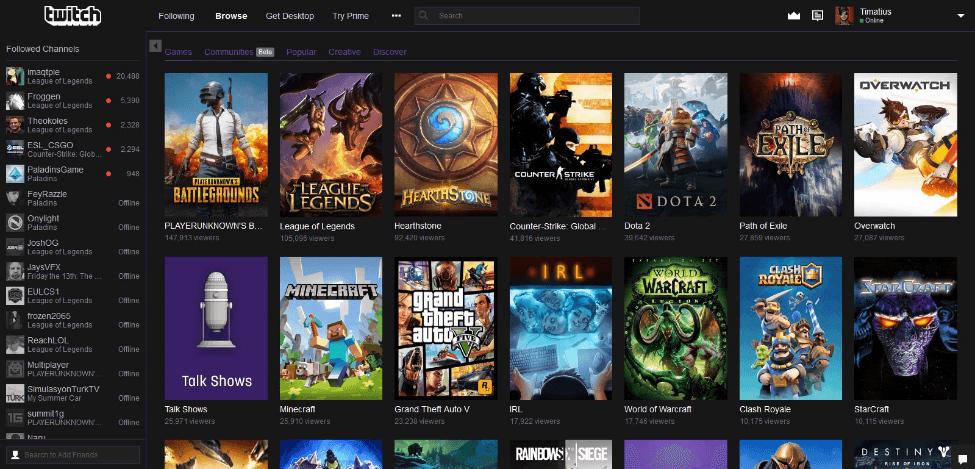Open the more options ellipsis menu
This screenshot has width=975, height=469.
click(396, 16)
